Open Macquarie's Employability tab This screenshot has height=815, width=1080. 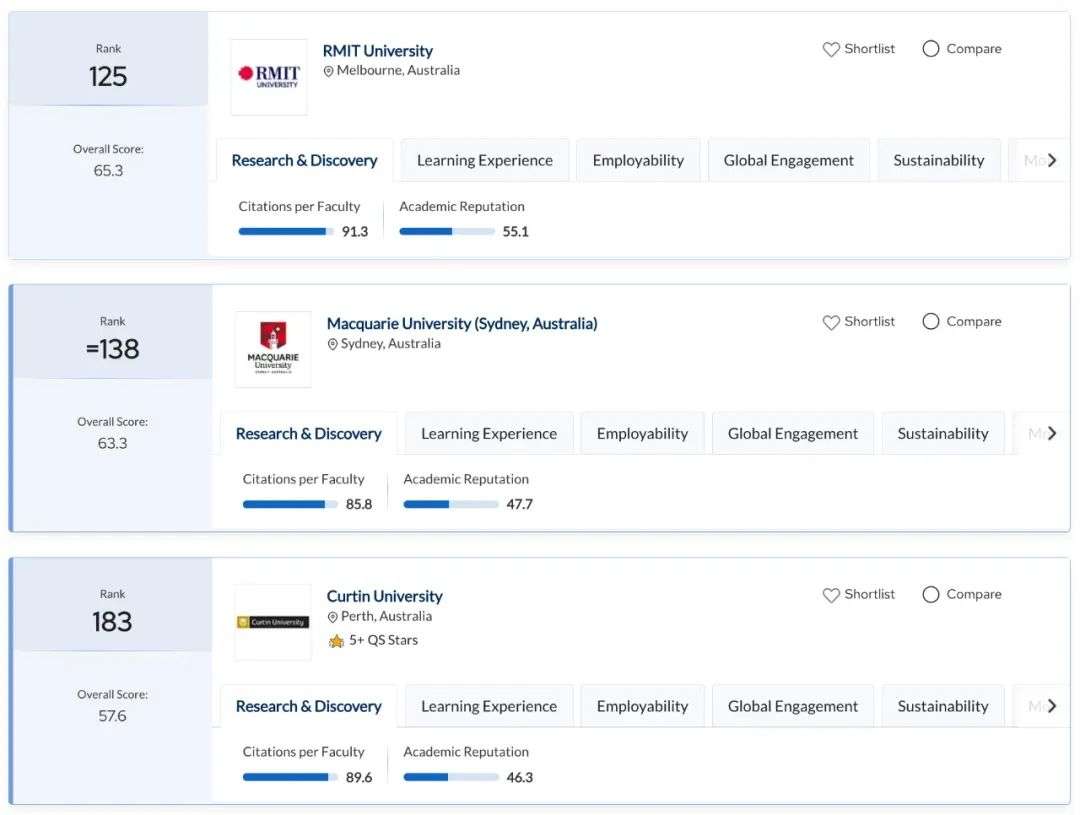click(x=643, y=433)
